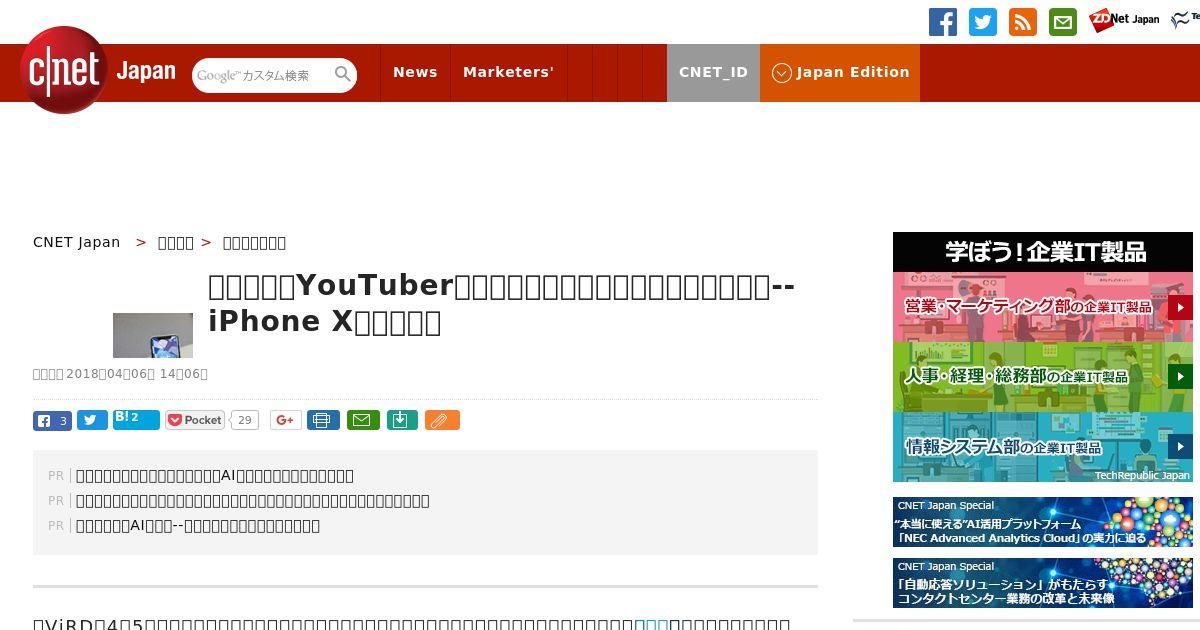
Task: Open the 人事・経理・総務部 products banner
Action: coord(1043,377)
